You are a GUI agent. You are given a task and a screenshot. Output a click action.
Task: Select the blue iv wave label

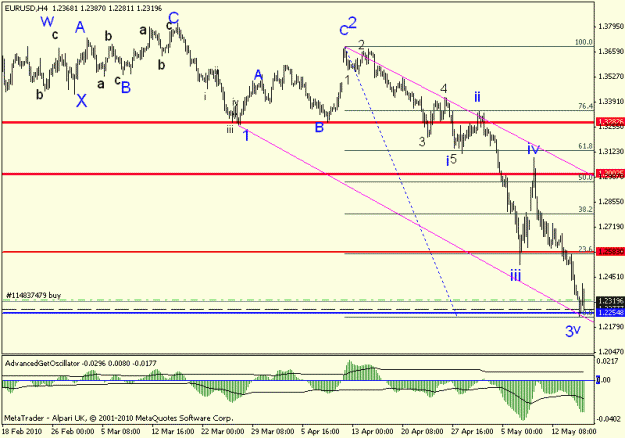click(x=533, y=149)
